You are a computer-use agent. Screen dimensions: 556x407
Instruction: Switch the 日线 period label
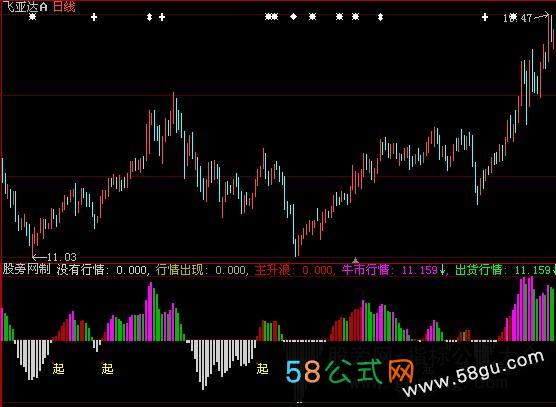pos(65,6)
